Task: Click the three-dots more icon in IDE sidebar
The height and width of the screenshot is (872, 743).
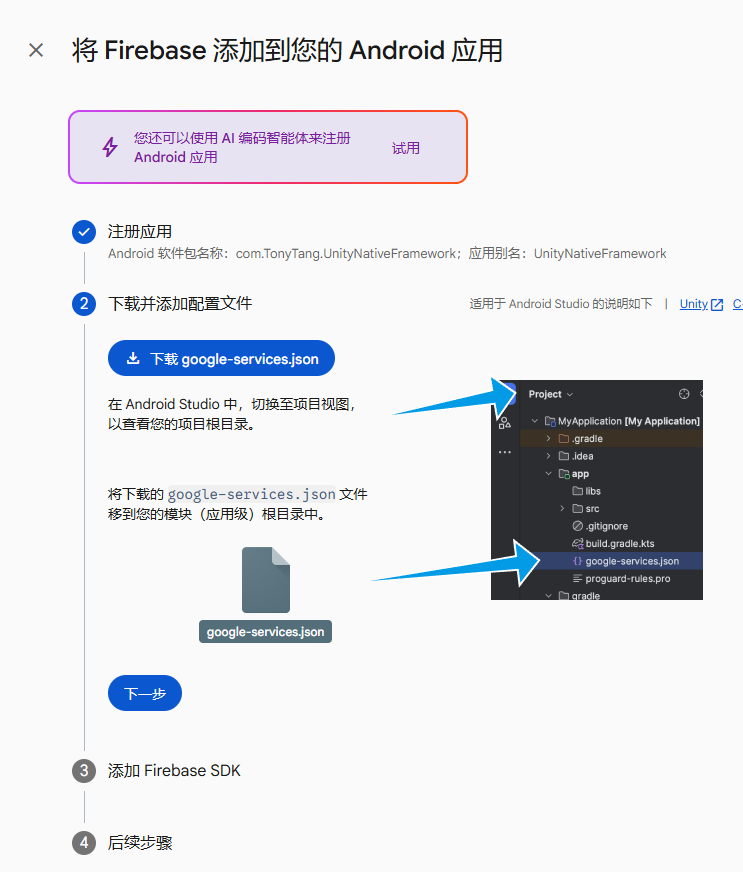Action: 505,452
